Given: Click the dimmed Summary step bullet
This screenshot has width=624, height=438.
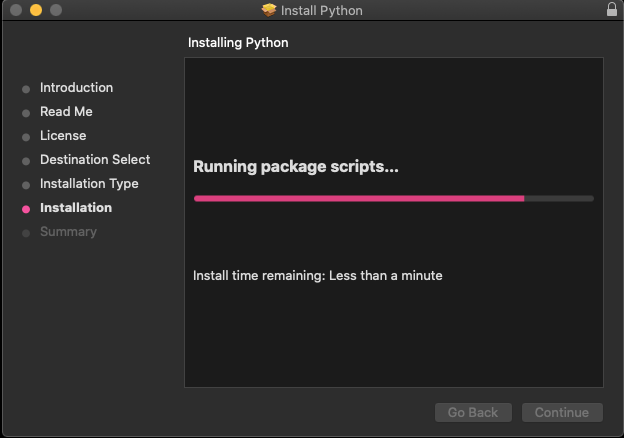Looking at the screenshot, I should coord(26,233).
